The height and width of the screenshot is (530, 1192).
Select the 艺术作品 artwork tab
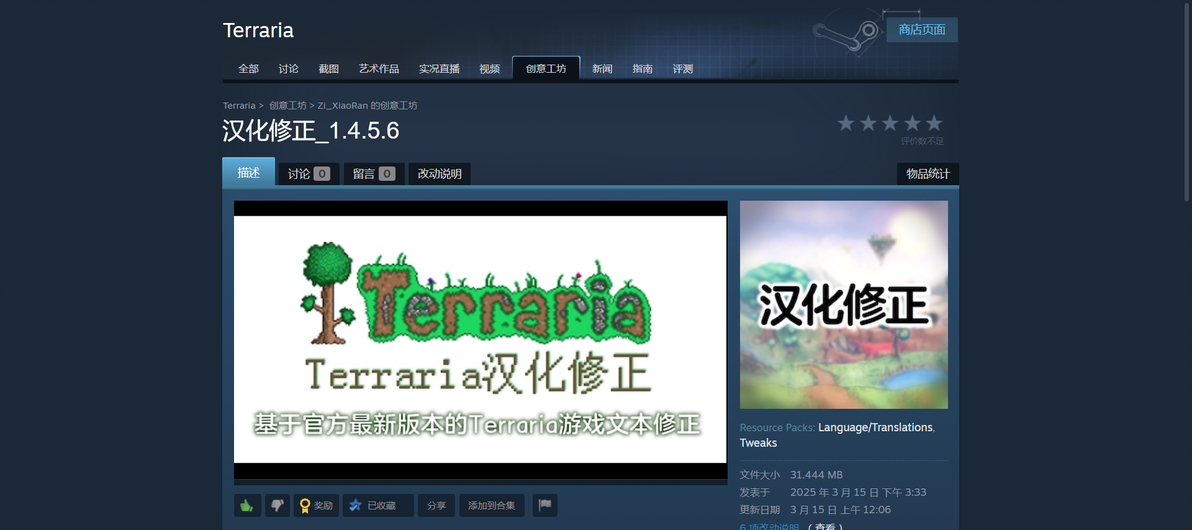click(379, 68)
